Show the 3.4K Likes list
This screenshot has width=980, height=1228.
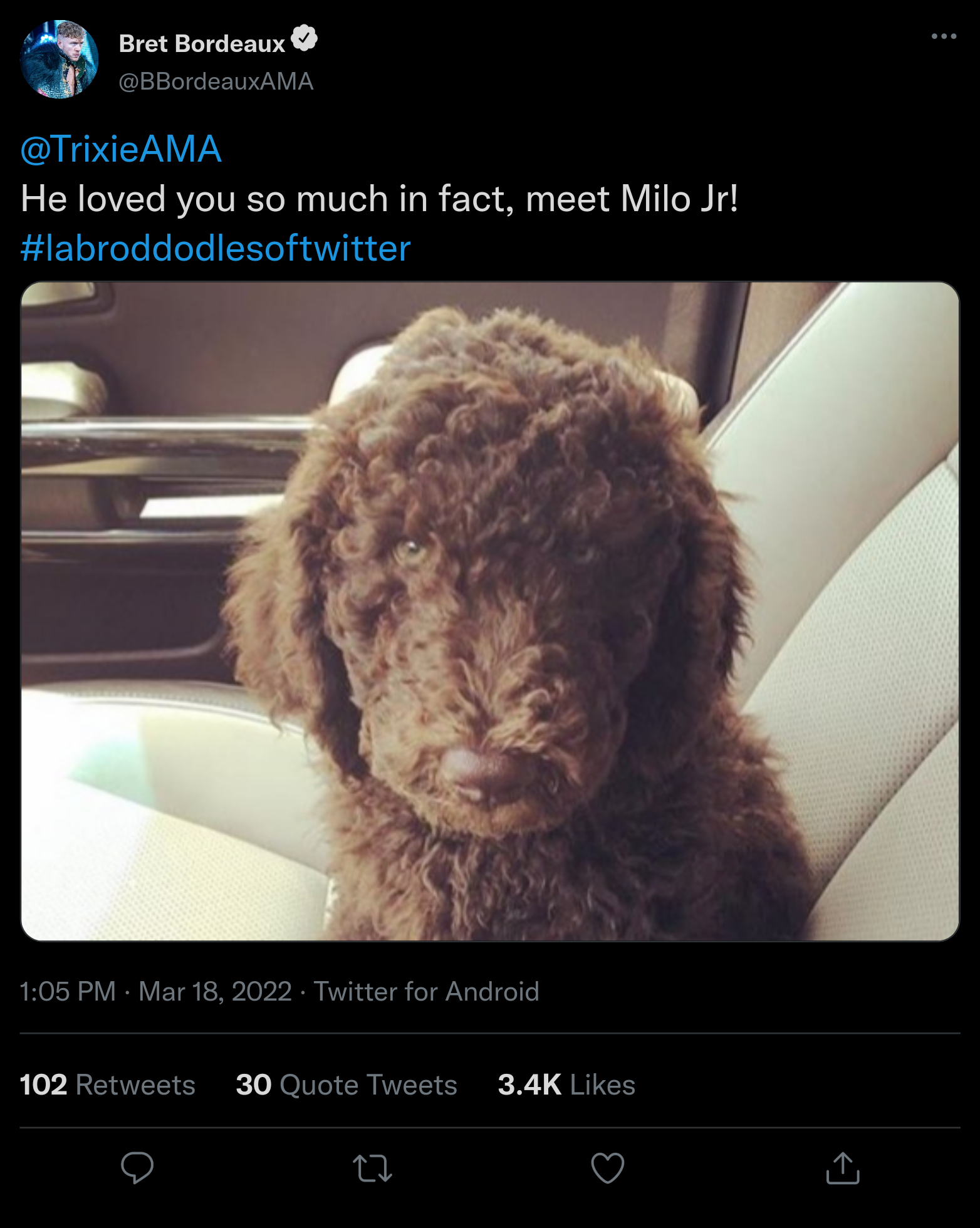point(566,1085)
